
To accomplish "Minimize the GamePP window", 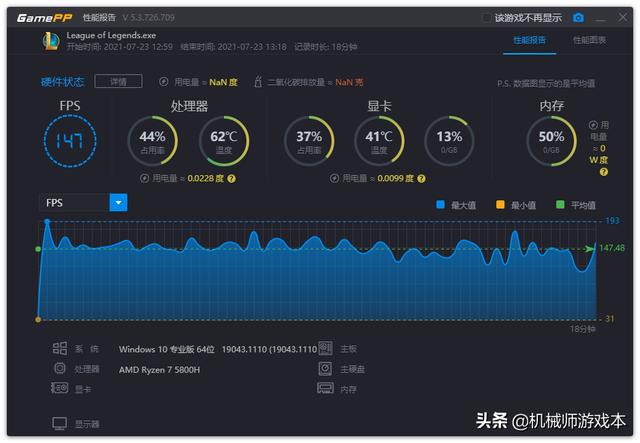I will 601,18.
